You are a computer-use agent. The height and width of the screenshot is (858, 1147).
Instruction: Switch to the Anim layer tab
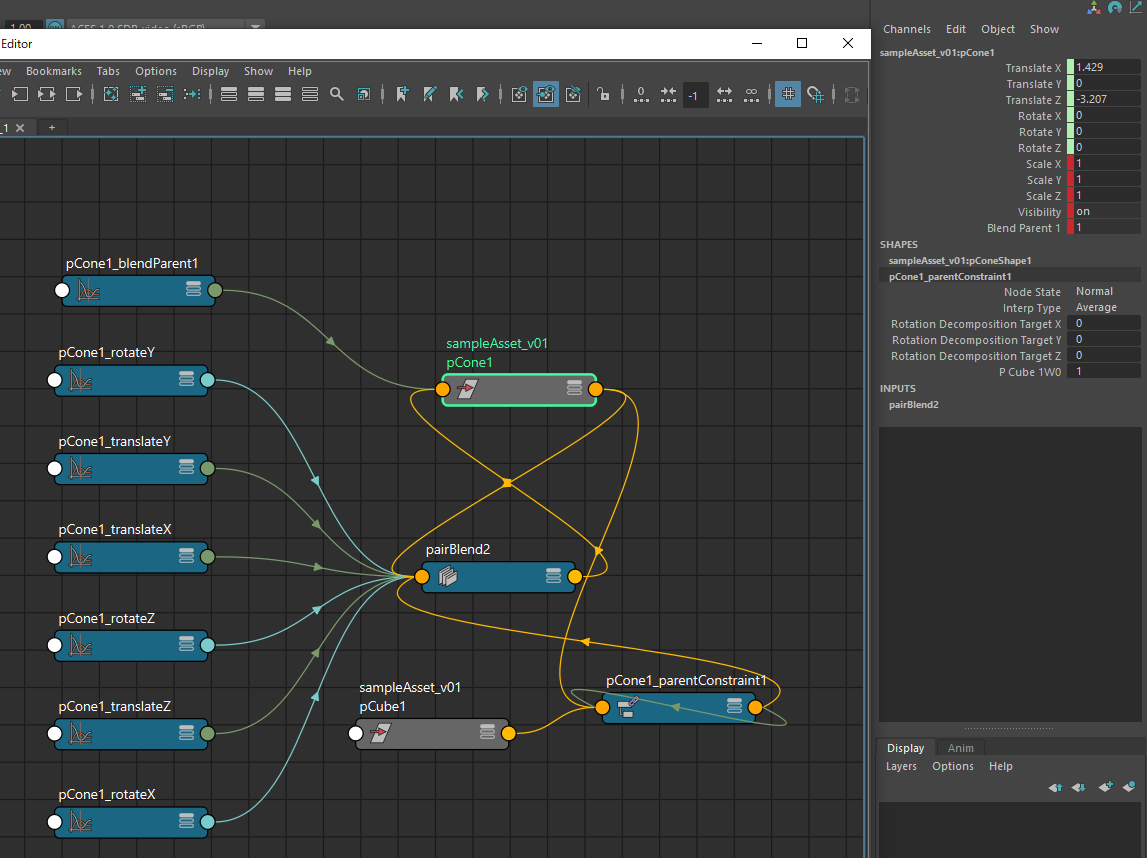coord(960,748)
